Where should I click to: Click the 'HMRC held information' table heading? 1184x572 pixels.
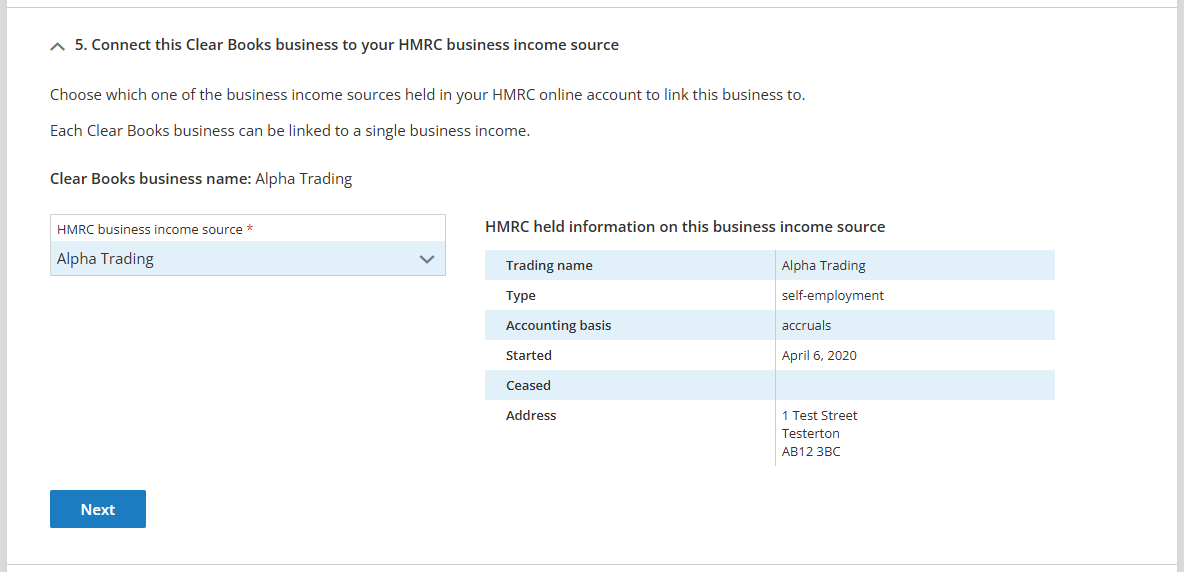click(x=685, y=226)
